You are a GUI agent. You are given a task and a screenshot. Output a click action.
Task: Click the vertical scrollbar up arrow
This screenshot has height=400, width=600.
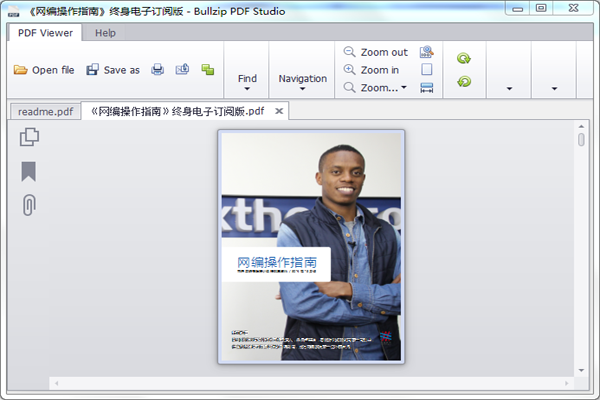click(581, 126)
